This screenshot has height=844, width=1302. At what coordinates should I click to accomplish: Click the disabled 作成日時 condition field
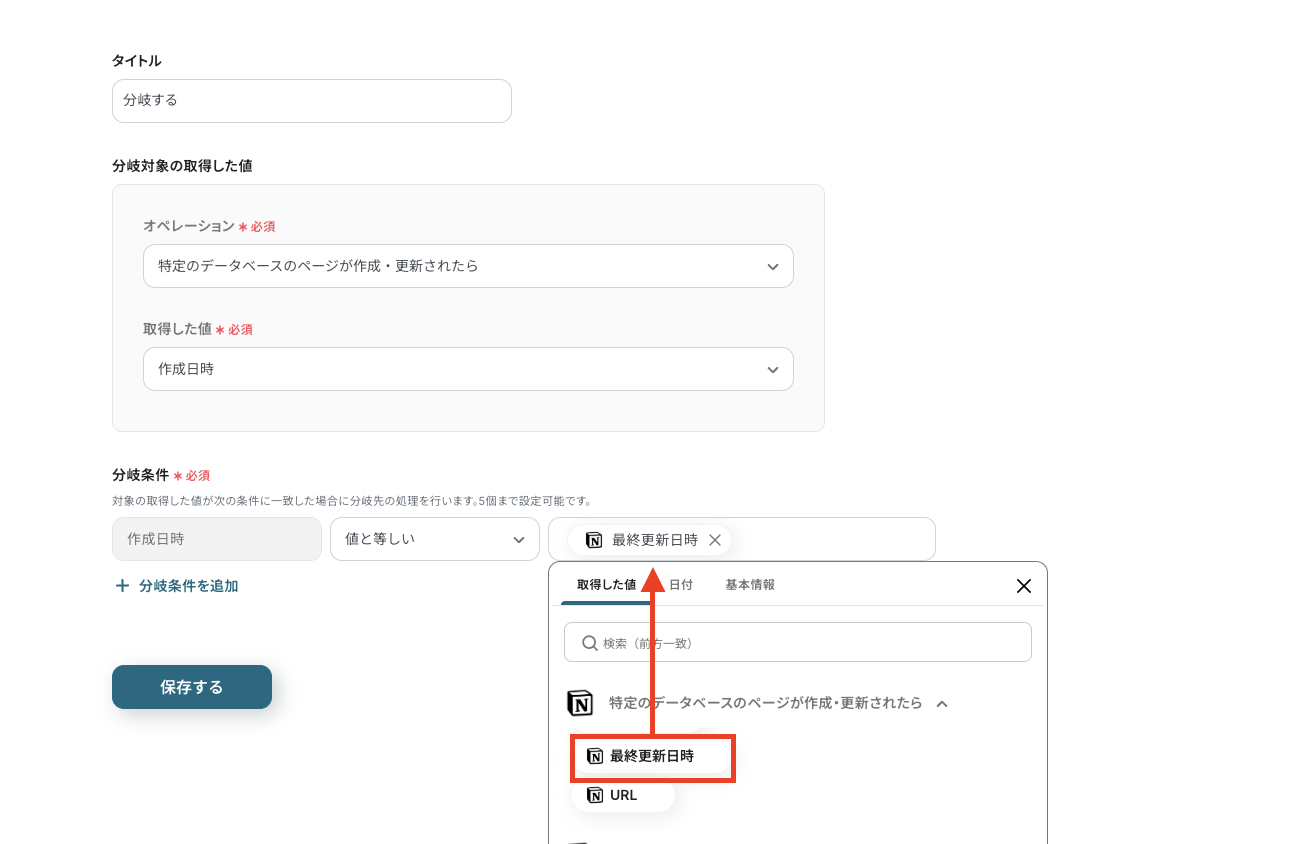(x=217, y=539)
